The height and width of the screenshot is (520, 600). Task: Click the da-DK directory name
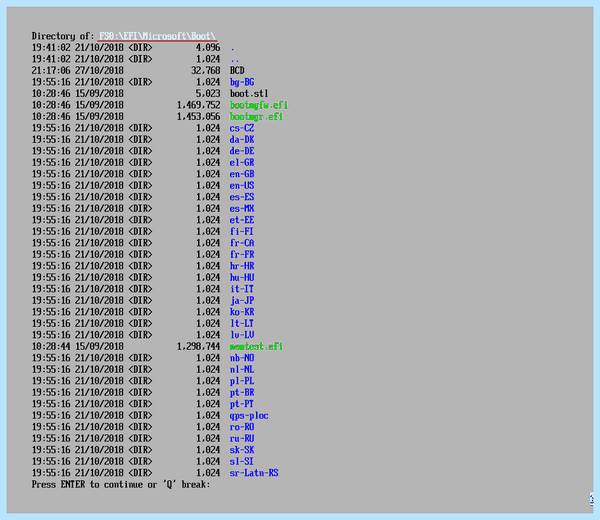point(242,139)
